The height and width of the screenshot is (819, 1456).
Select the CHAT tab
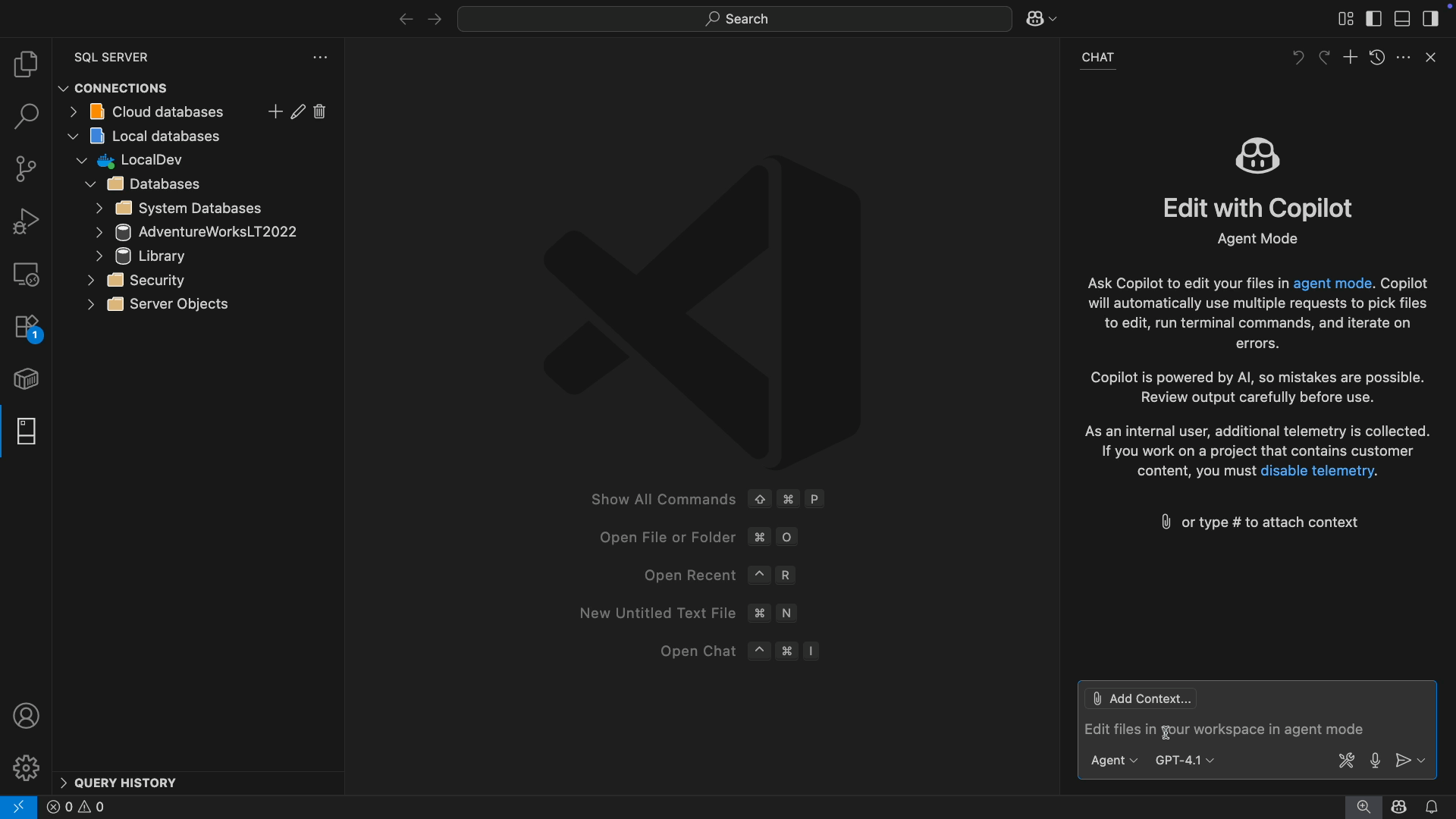pos(1098,57)
